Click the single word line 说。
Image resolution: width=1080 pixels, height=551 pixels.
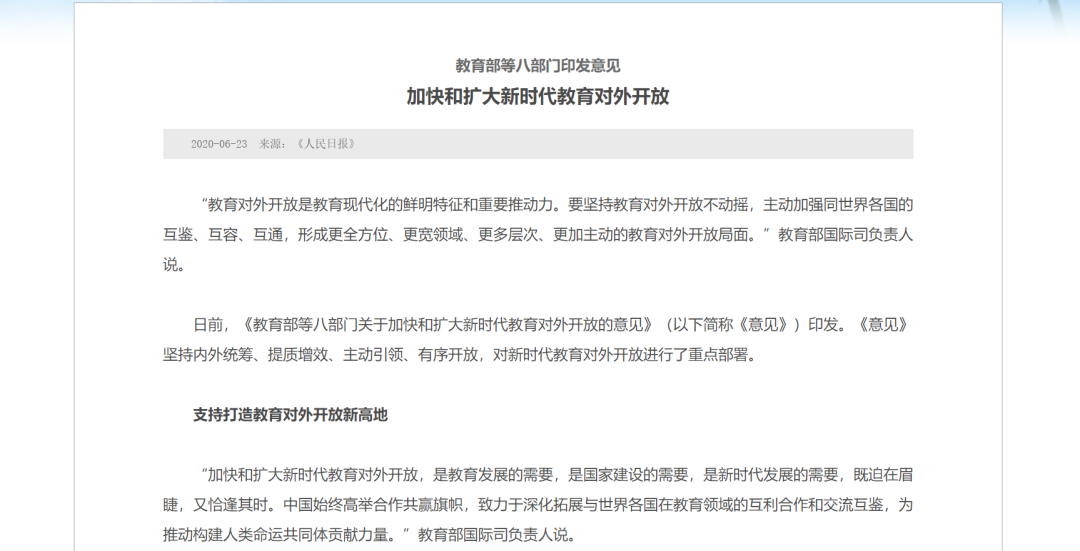(x=174, y=265)
